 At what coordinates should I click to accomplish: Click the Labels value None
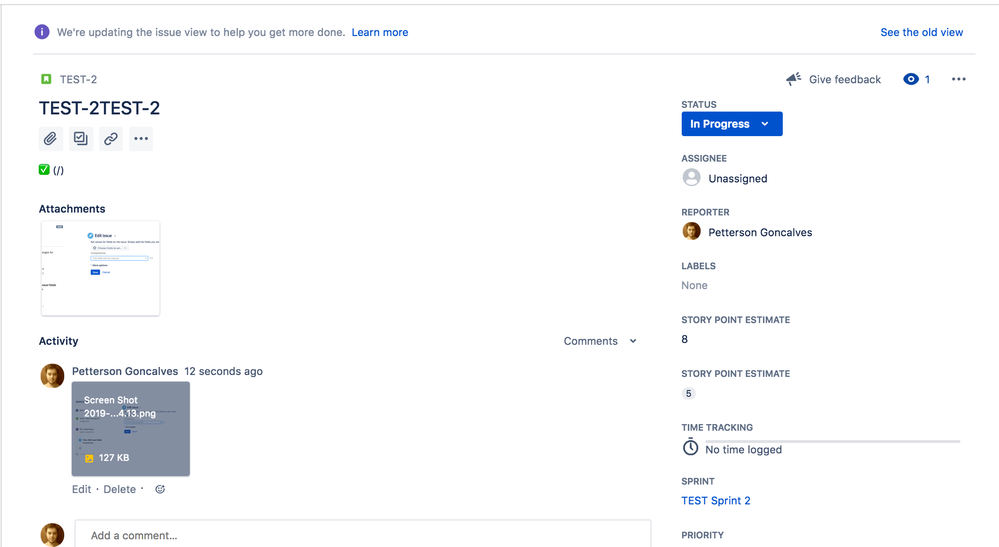coord(694,285)
